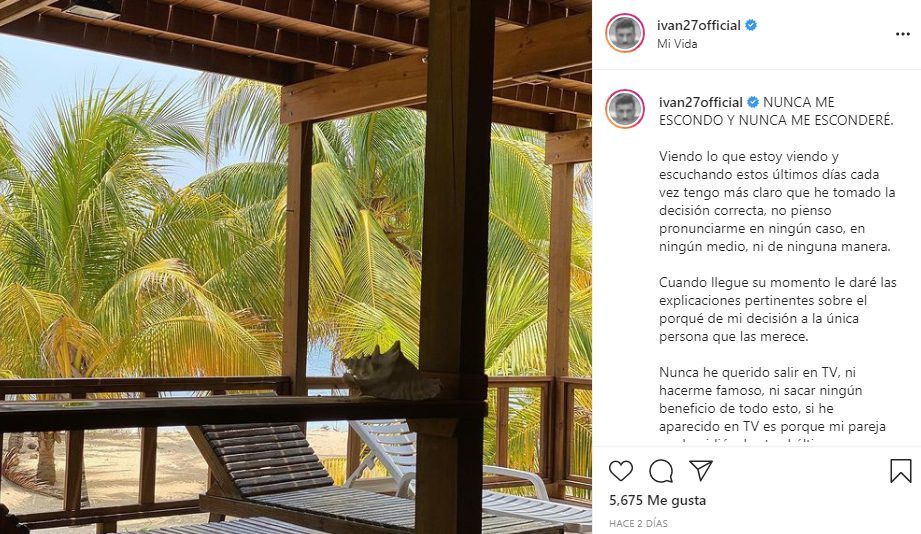921x534 pixels.
Task: Click the paragraph starting Cuando llegue su
Action: click(778, 310)
